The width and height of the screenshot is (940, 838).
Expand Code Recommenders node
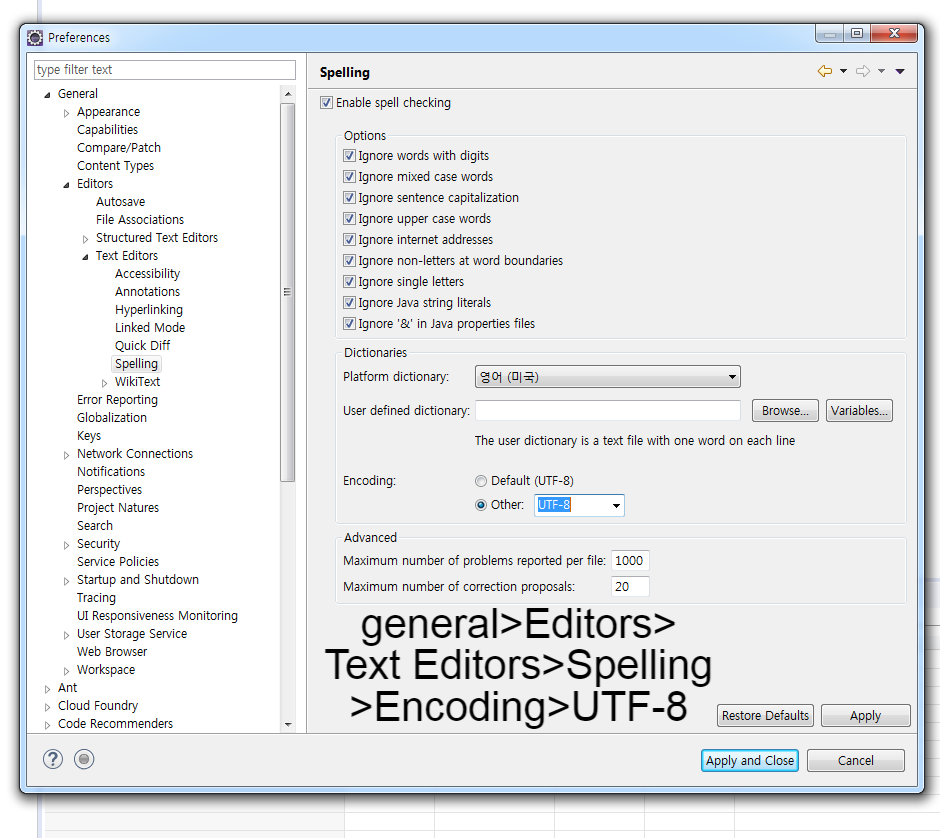47,725
